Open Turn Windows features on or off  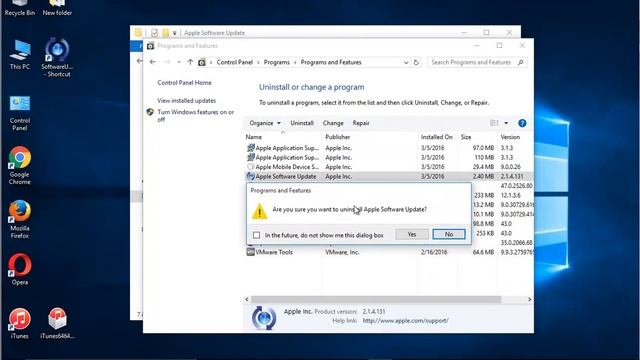(x=196, y=116)
